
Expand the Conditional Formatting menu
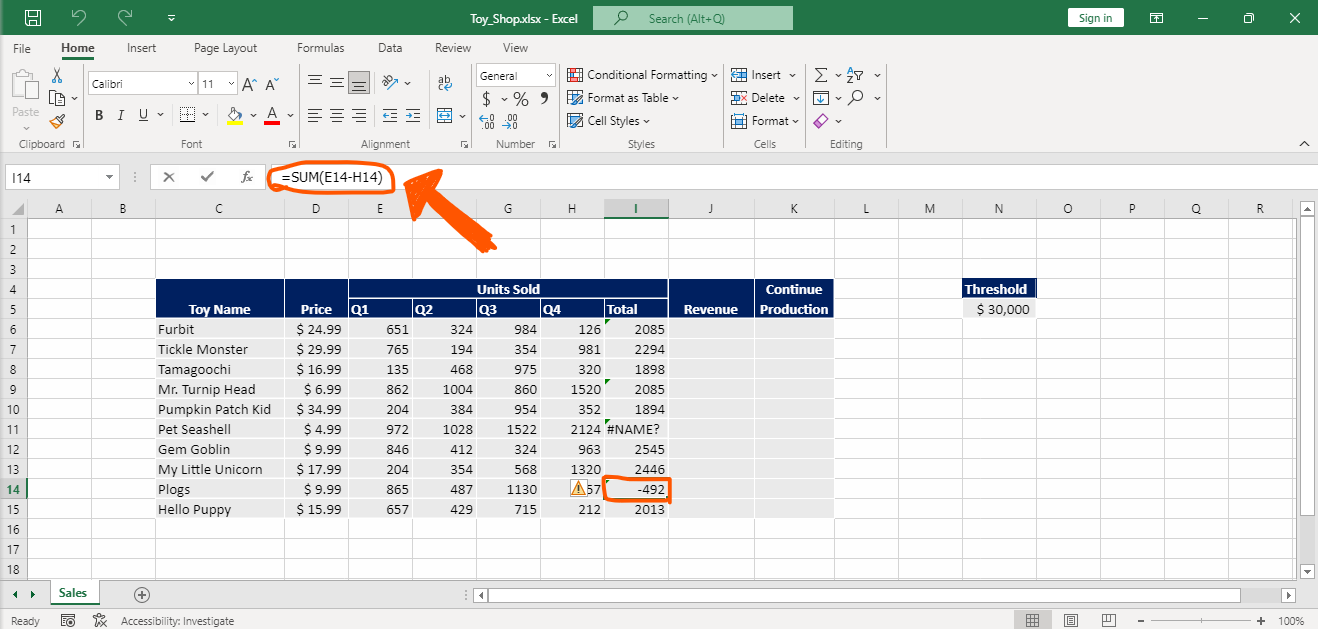[x=642, y=75]
